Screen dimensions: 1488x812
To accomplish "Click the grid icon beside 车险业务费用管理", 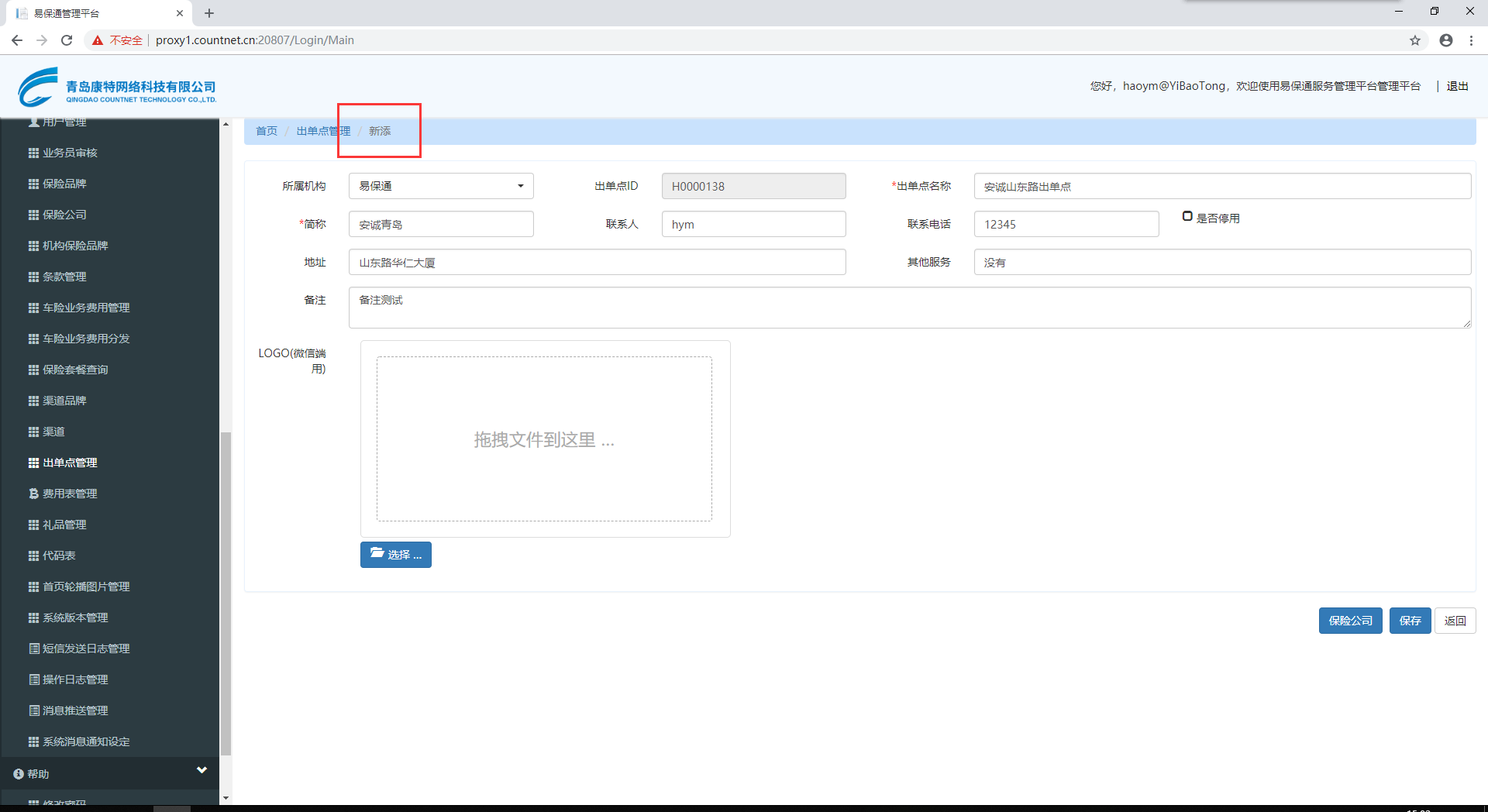I will 33,308.
